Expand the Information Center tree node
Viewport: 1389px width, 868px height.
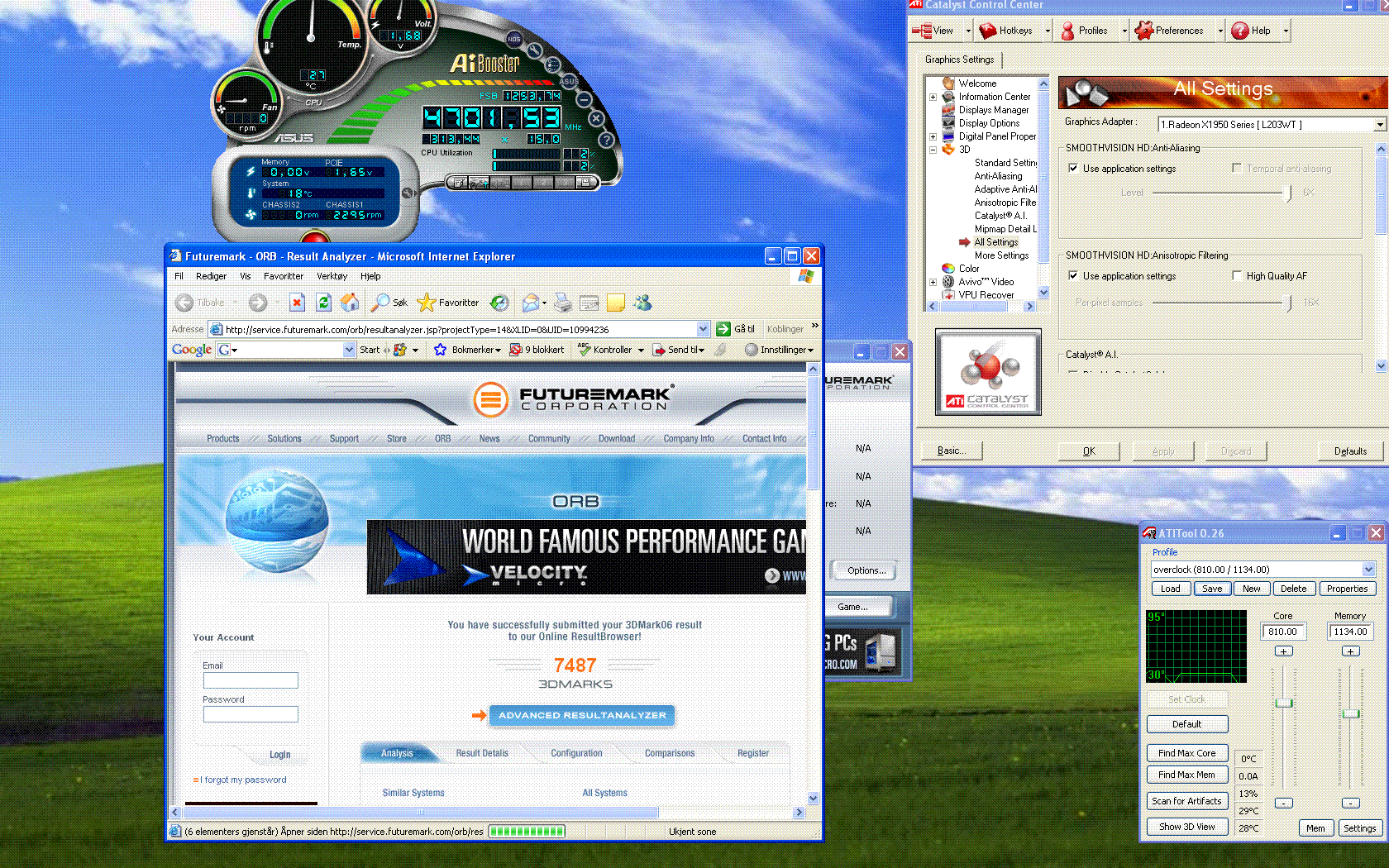[933, 97]
